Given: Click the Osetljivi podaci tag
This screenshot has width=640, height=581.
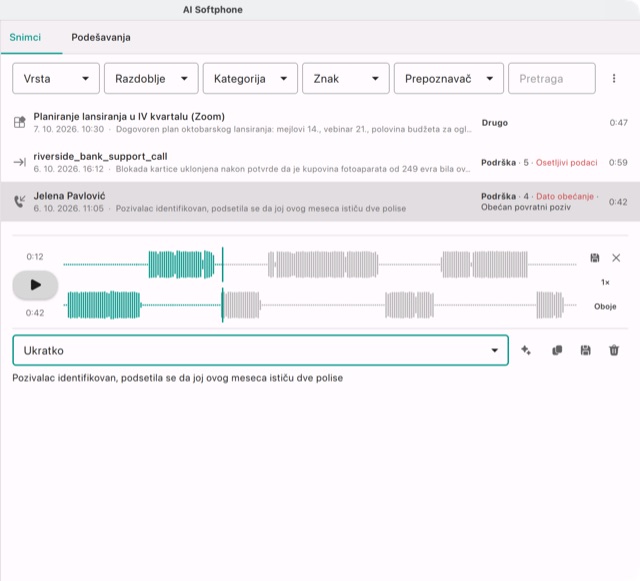Looking at the screenshot, I should [x=567, y=163].
